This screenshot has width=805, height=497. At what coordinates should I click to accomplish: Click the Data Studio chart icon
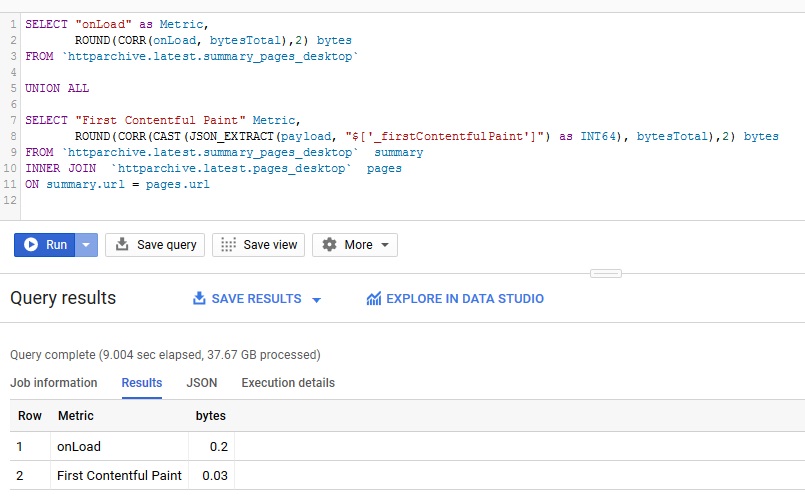pos(374,299)
